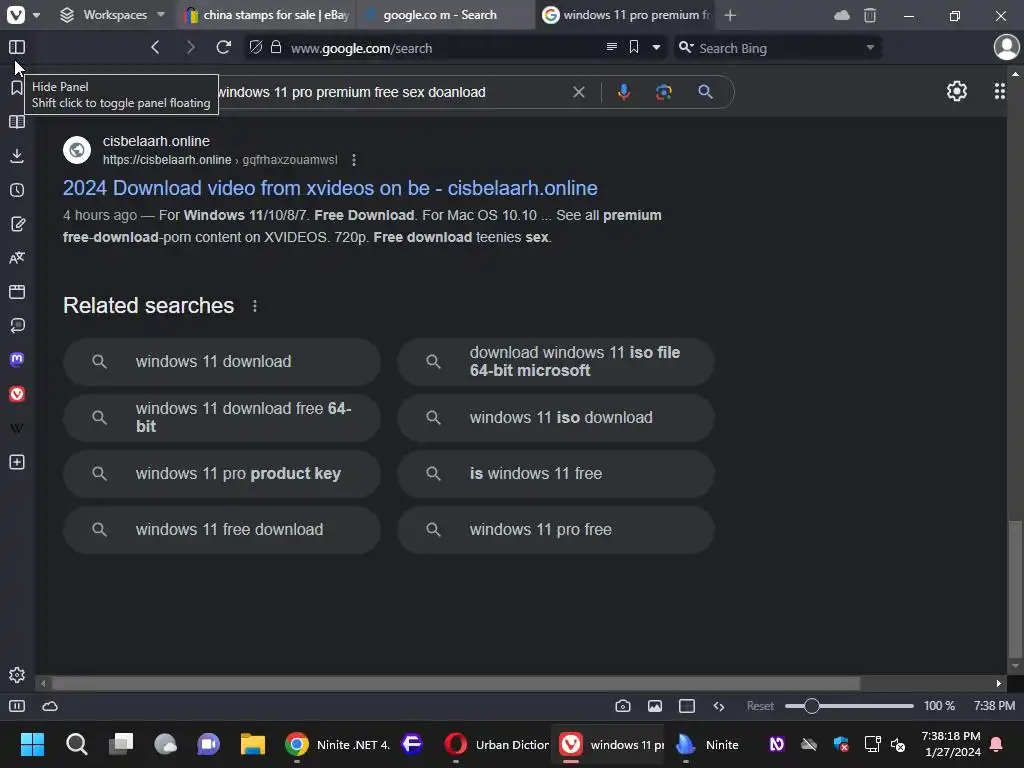Screen dimensions: 1024x768
Task: Open the Wikipedia web panel
Action: click(17, 428)
